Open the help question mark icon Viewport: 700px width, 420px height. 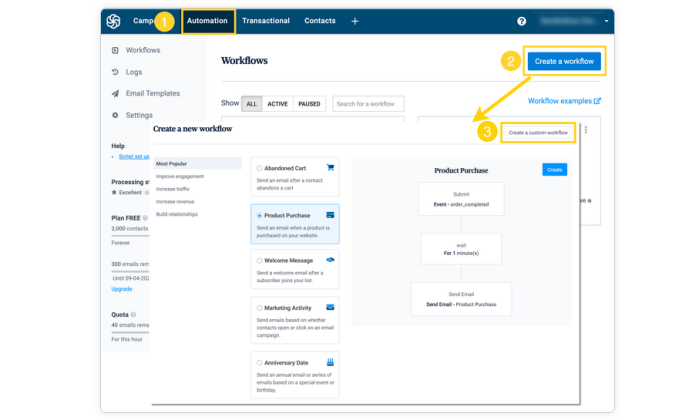click(521, 21)
